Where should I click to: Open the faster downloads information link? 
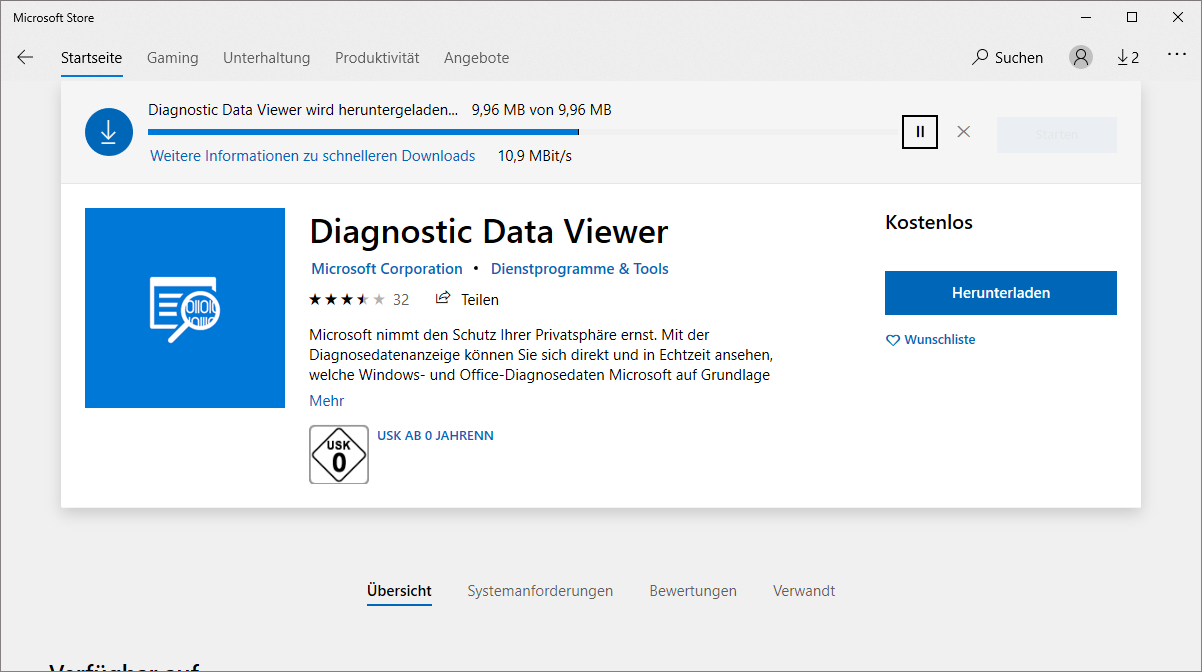pos(312,156)
